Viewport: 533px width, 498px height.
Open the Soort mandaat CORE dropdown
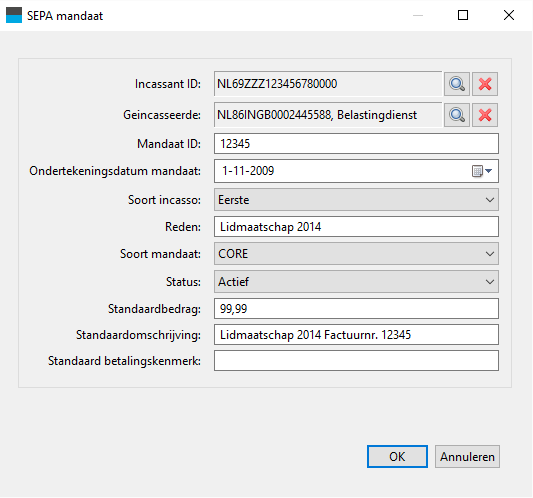point(356,254)
